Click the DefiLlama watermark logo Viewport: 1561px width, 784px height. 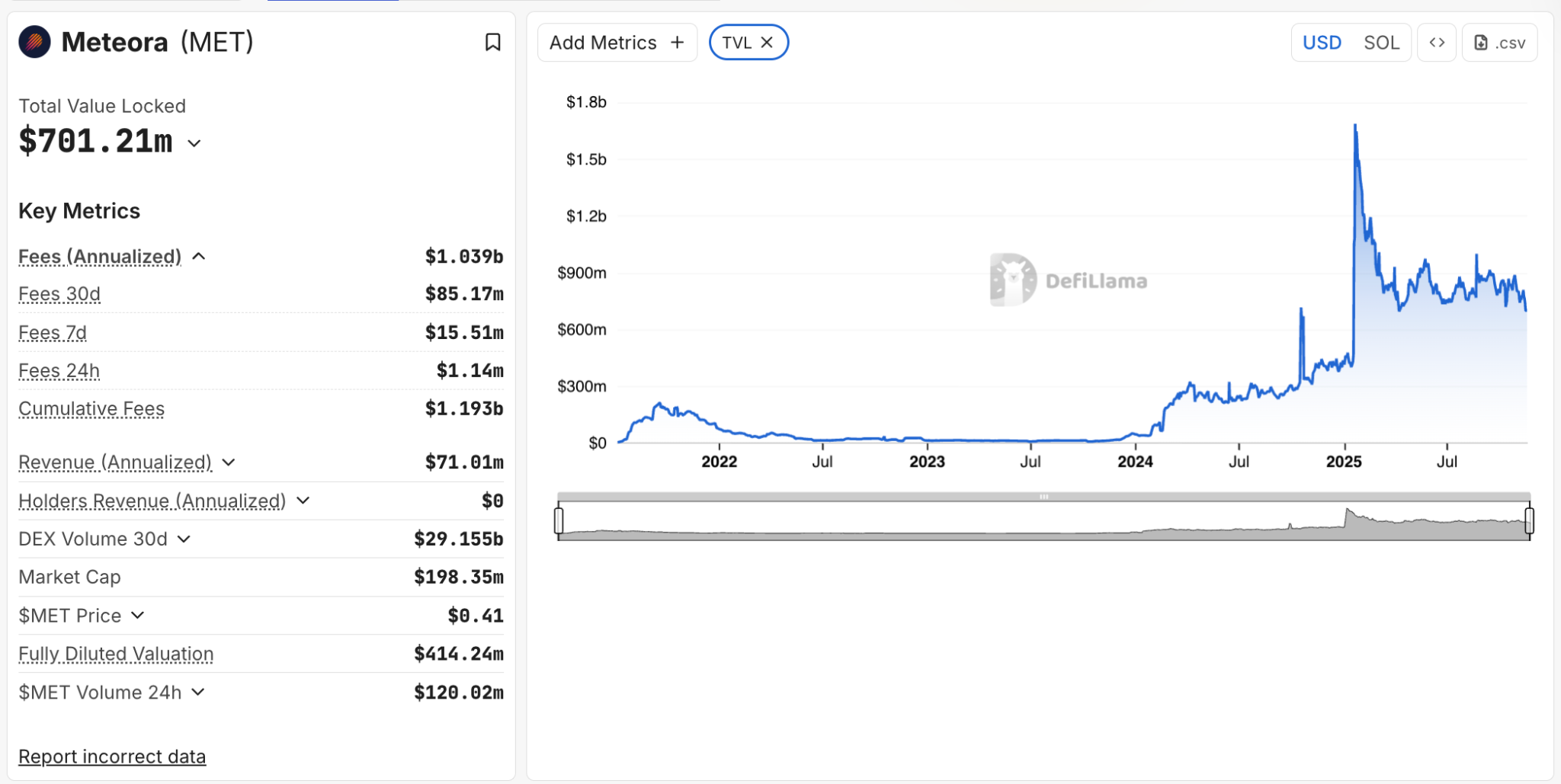click(1013, 280)
